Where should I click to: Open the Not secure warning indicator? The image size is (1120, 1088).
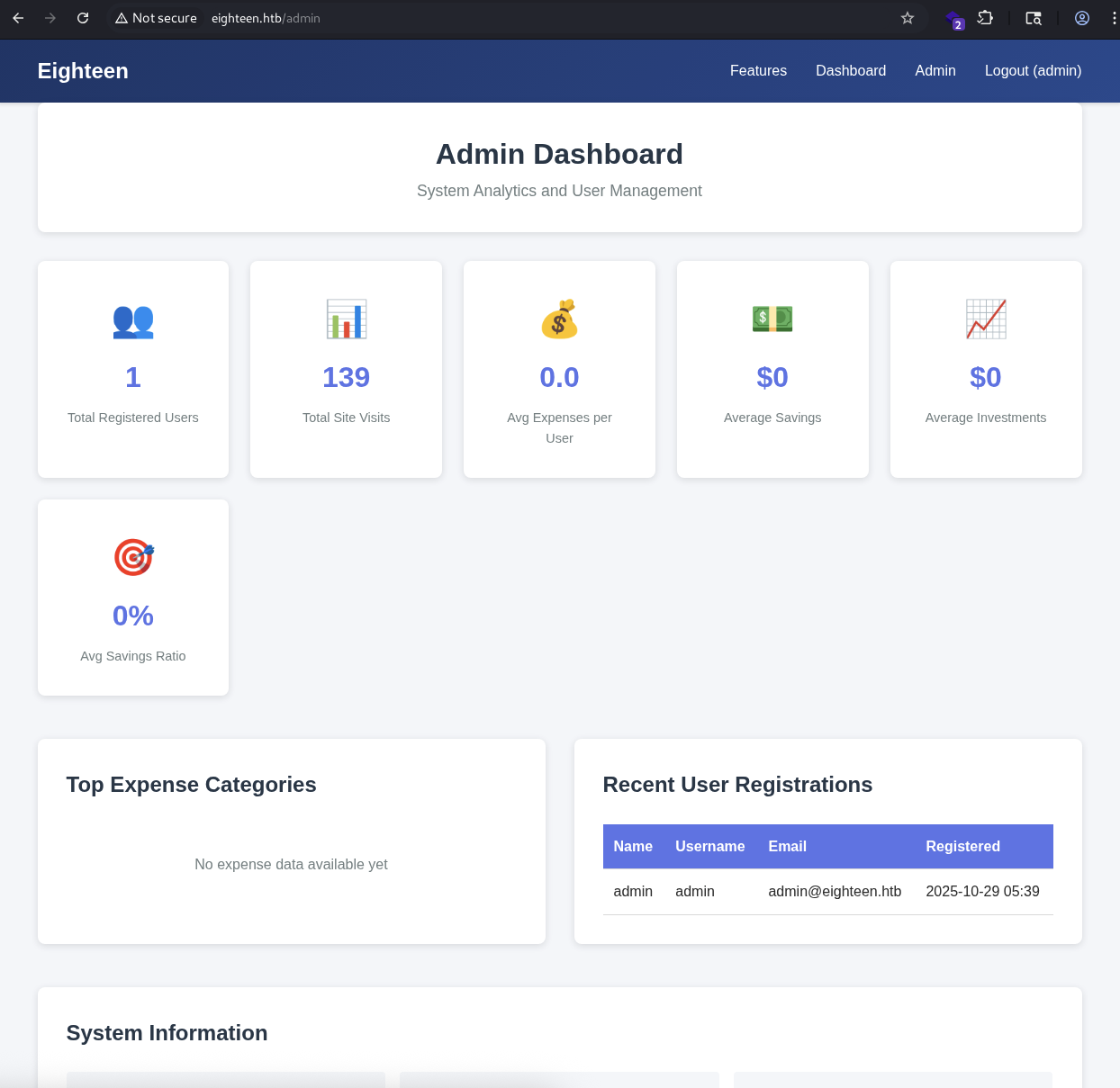(155, 18)
